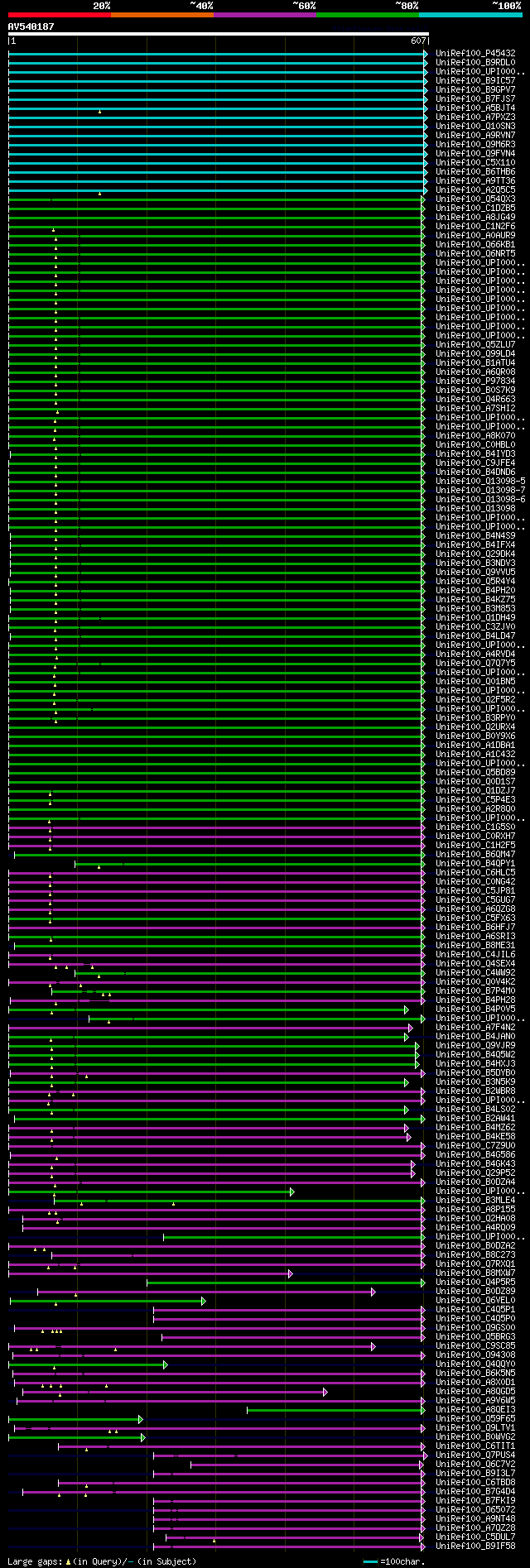Select the UniRef100_C1G5S0 label
The image size is (530, 1568).
475,827
